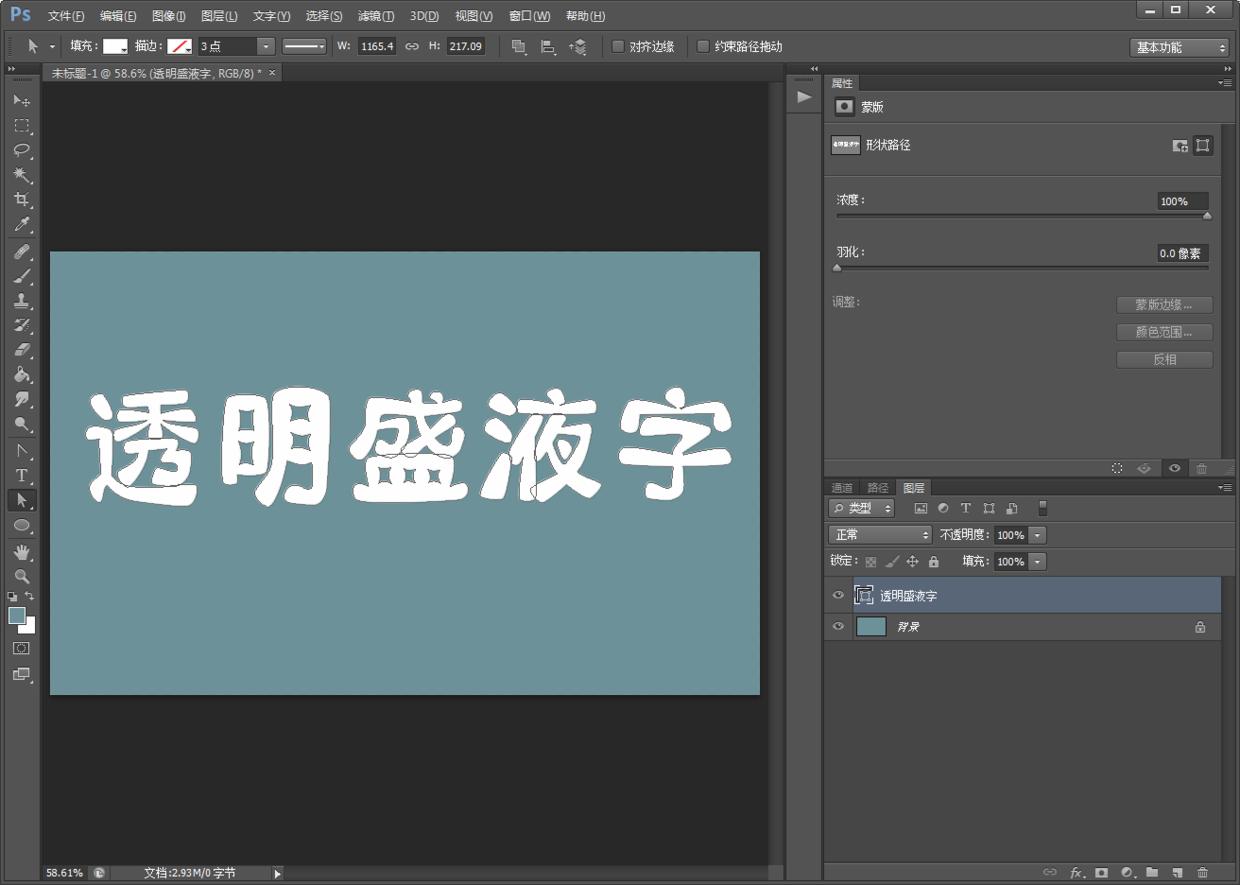Enable the 对齐边缘 checkbox
Image resolution: width=1240 pixels, height=885 pixels.
point(618,45)
